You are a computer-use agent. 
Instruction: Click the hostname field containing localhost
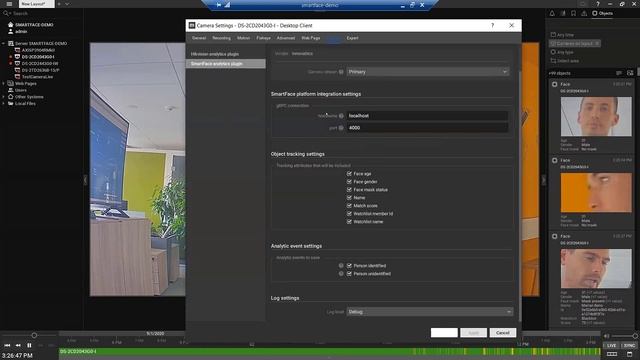[x=427, y=116]
